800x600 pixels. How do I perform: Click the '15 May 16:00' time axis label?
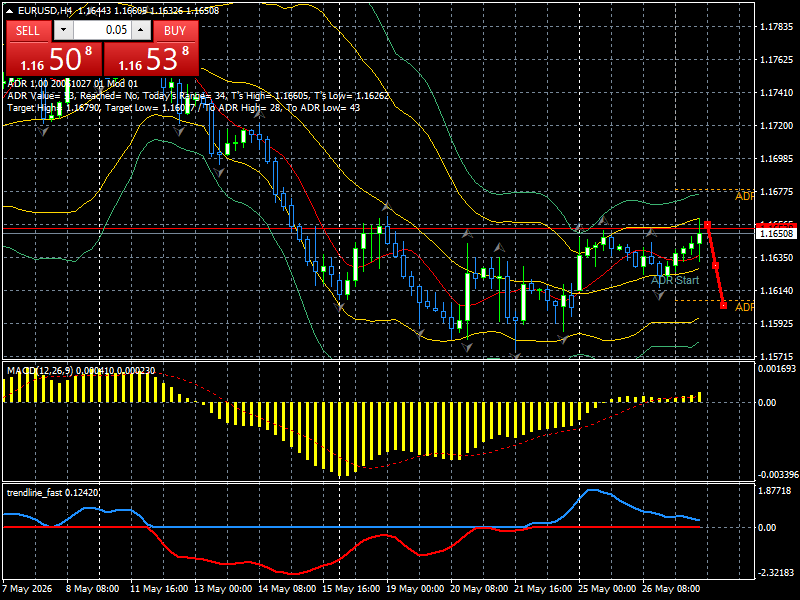[x=351, y=589]
